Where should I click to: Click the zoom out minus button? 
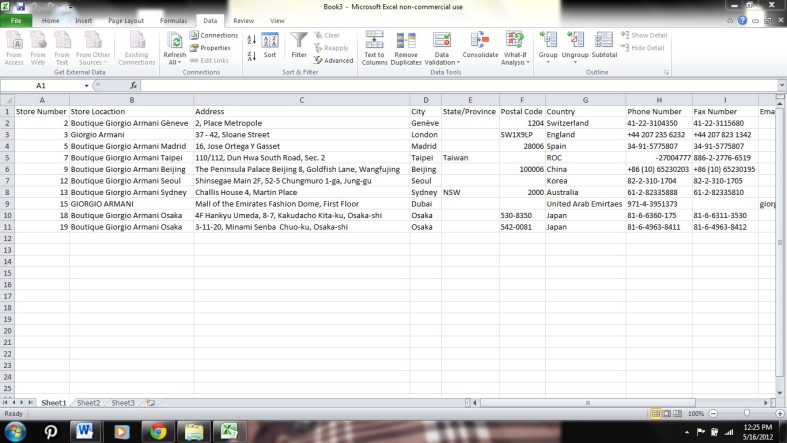point(713,413)
